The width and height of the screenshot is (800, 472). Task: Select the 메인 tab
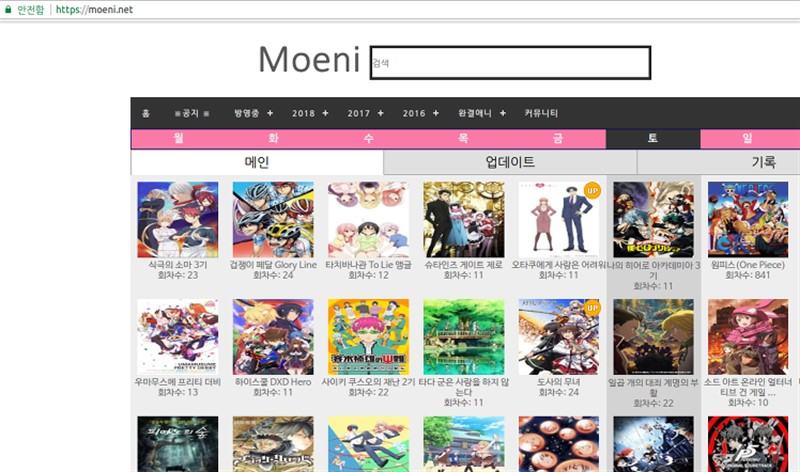257,162
